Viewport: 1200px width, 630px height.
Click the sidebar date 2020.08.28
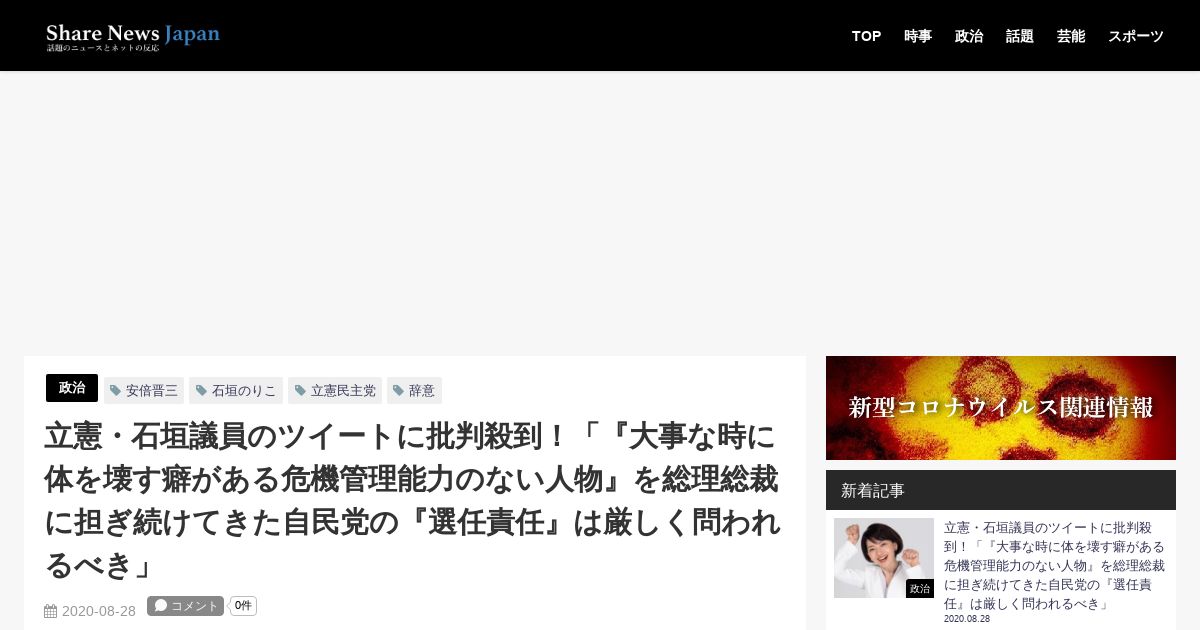click(967, 619)
